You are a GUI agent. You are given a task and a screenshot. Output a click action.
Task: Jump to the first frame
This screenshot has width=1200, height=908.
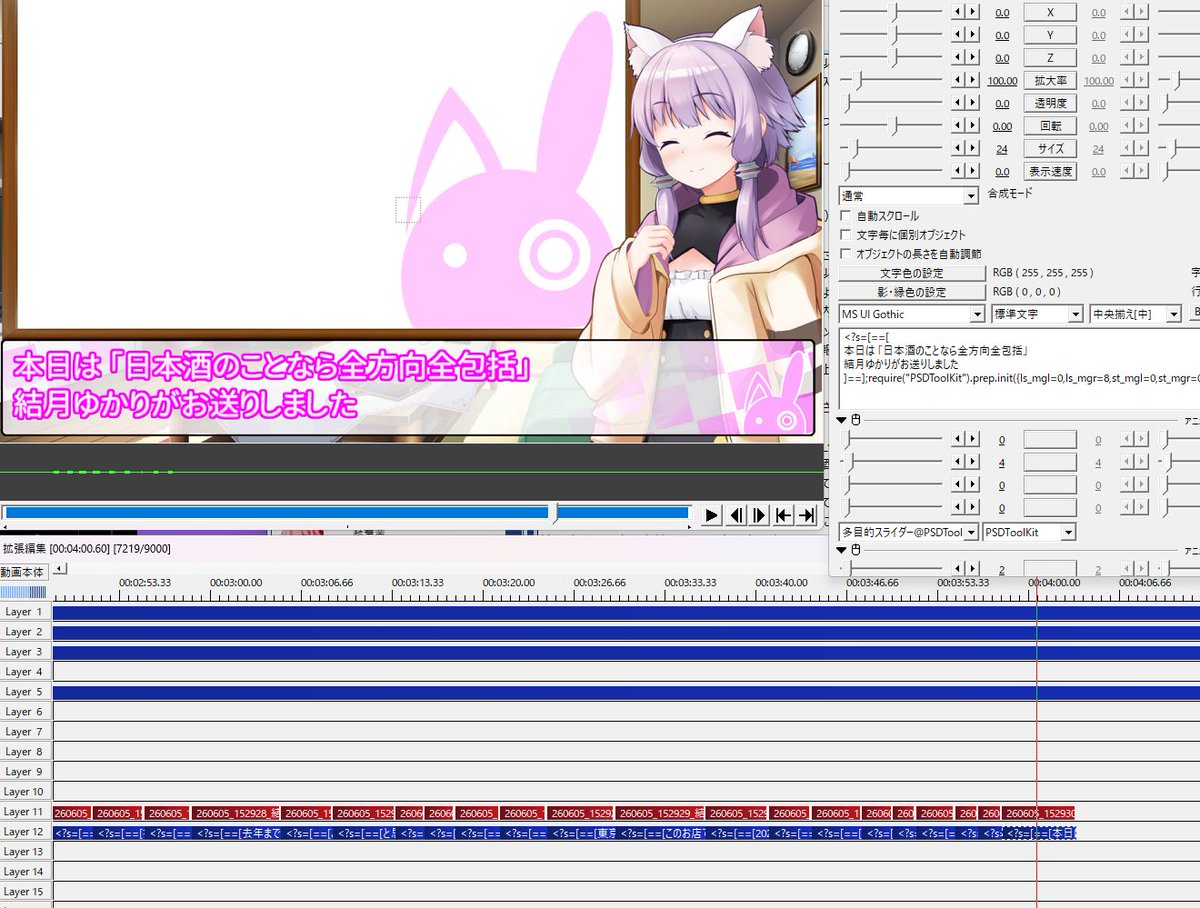[784, 515]
